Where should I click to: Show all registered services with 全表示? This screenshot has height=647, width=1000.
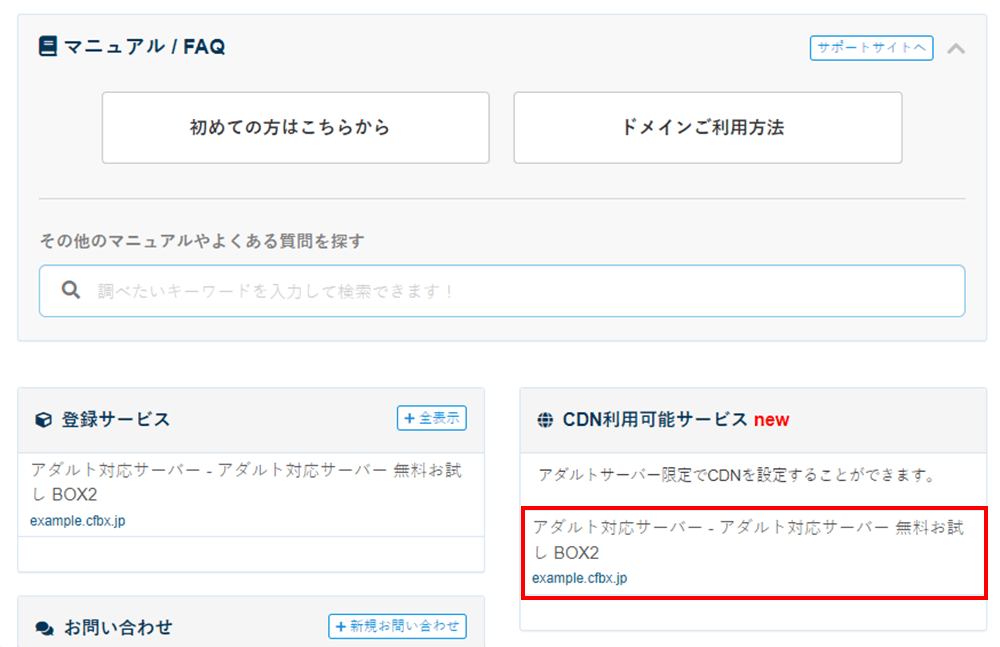pyautogui.click(x=432, y=419)
